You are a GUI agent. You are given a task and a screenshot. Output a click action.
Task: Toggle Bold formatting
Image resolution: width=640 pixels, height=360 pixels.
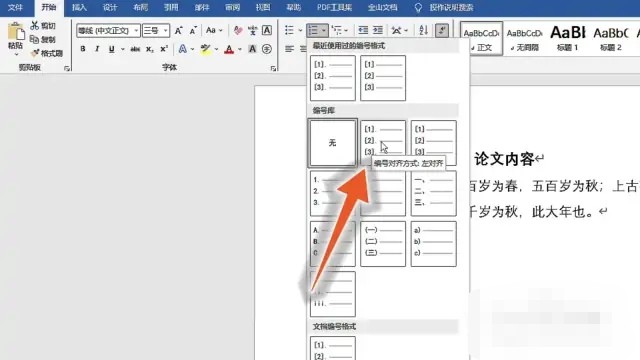(x=83, y=49)
